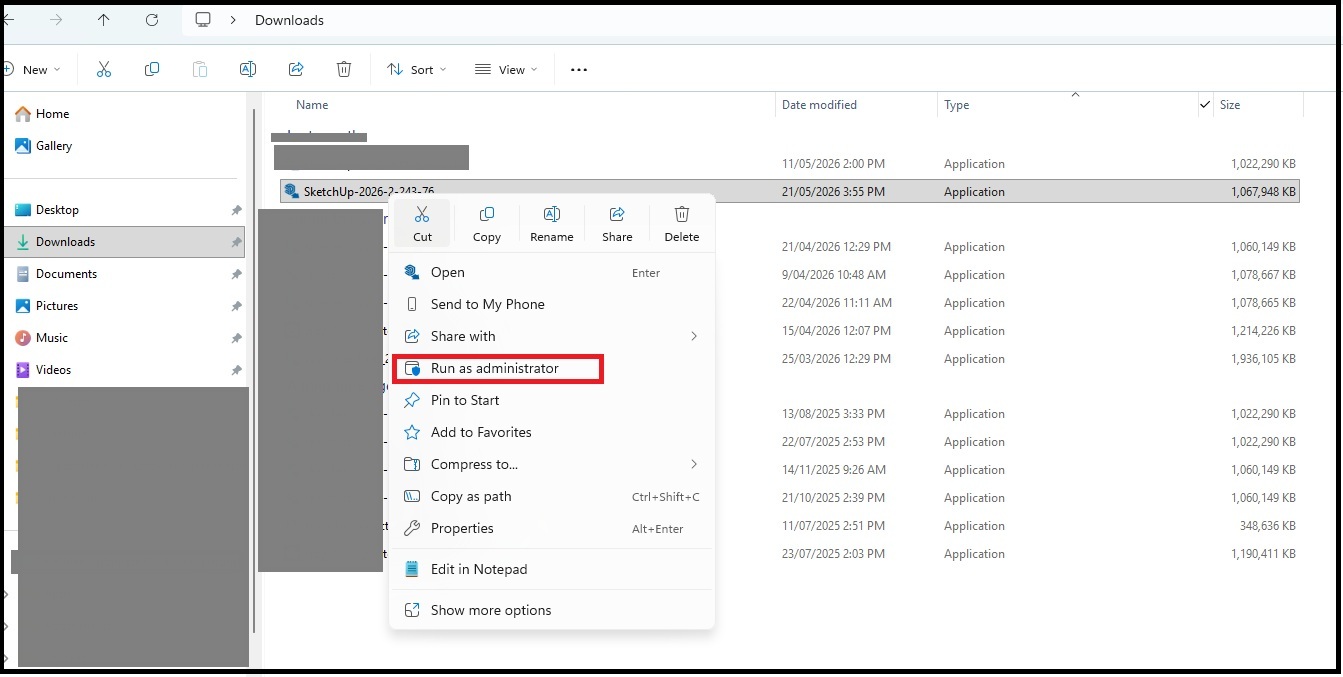Open the View dropdown menu
This screenshot has height=677, width=1343.
[506, 69]
